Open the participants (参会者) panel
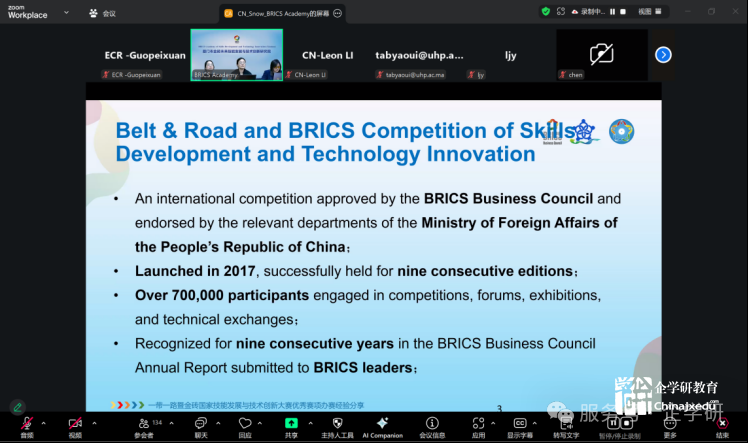 (x=144, y=424)
